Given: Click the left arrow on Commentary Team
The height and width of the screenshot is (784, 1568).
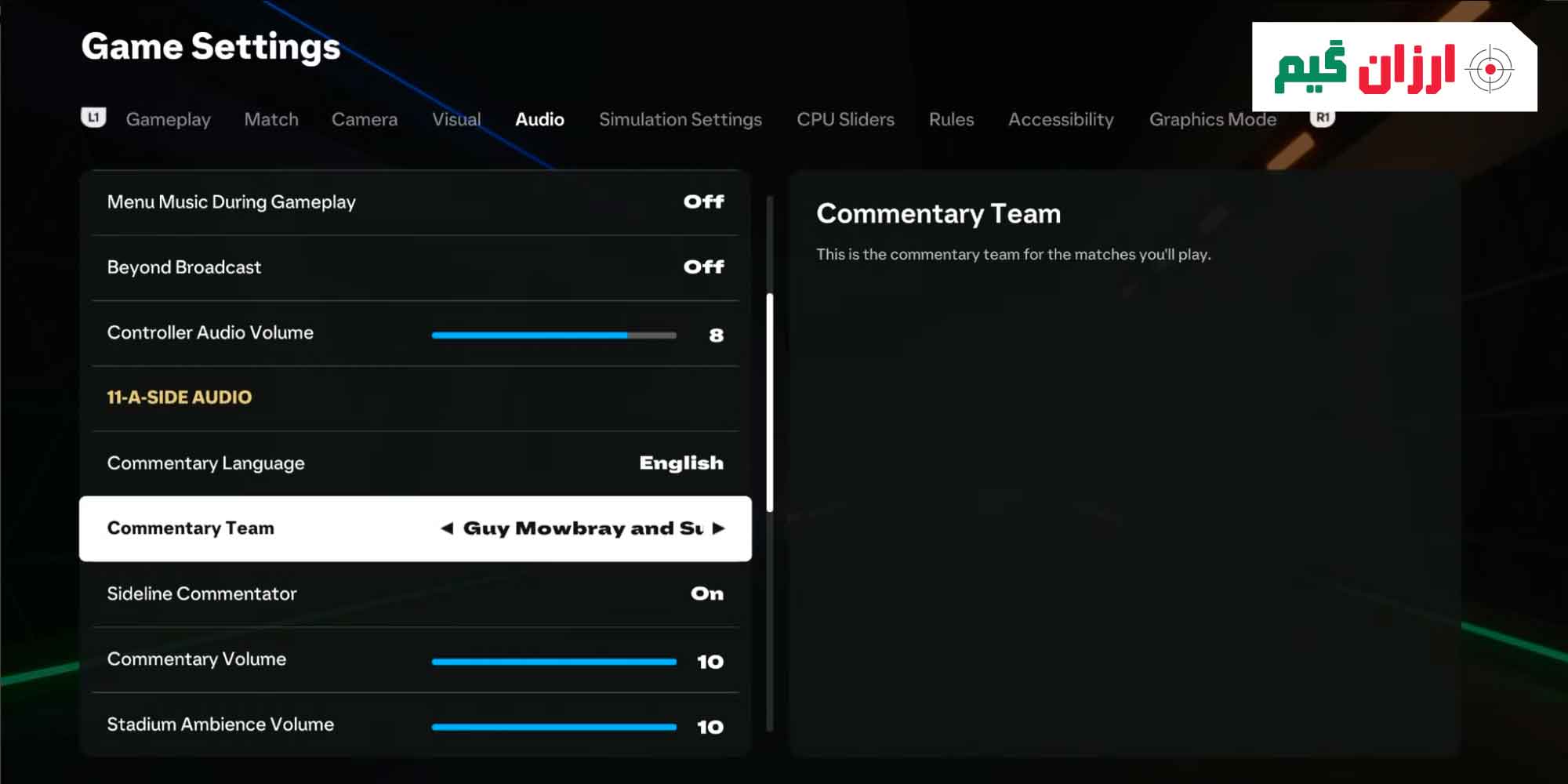Looking at the screenshot, I should (x=447, y=528).
